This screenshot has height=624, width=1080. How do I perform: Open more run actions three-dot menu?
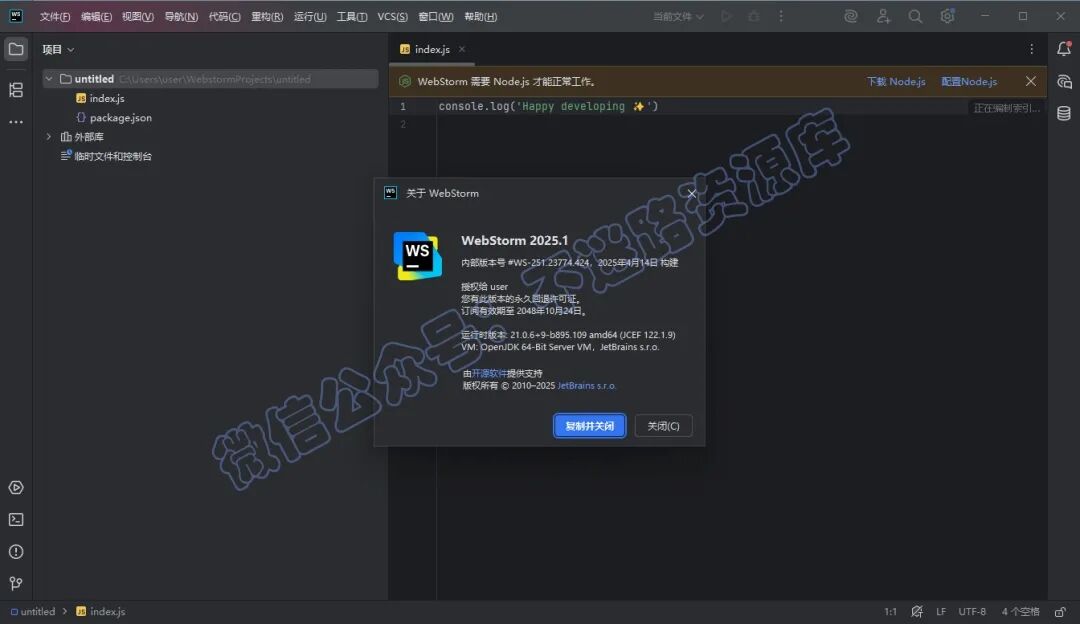coord(780,16)
